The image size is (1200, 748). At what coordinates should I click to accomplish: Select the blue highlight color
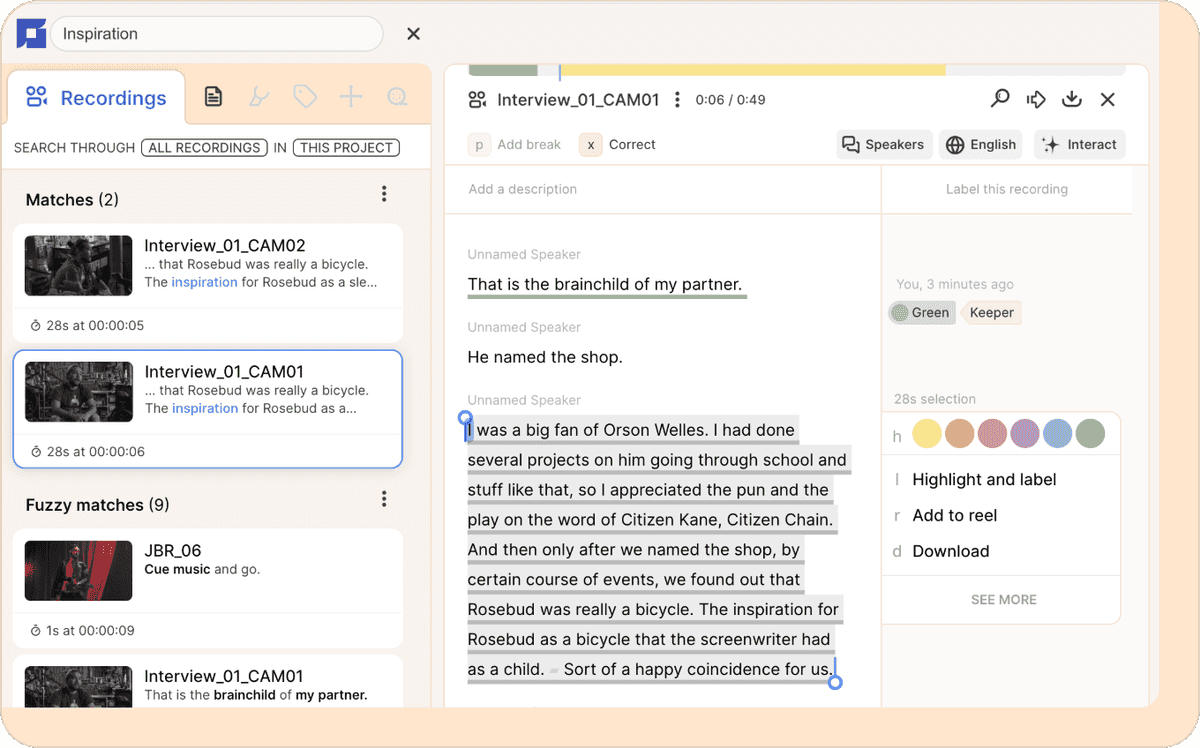(x=1058, y=433)
